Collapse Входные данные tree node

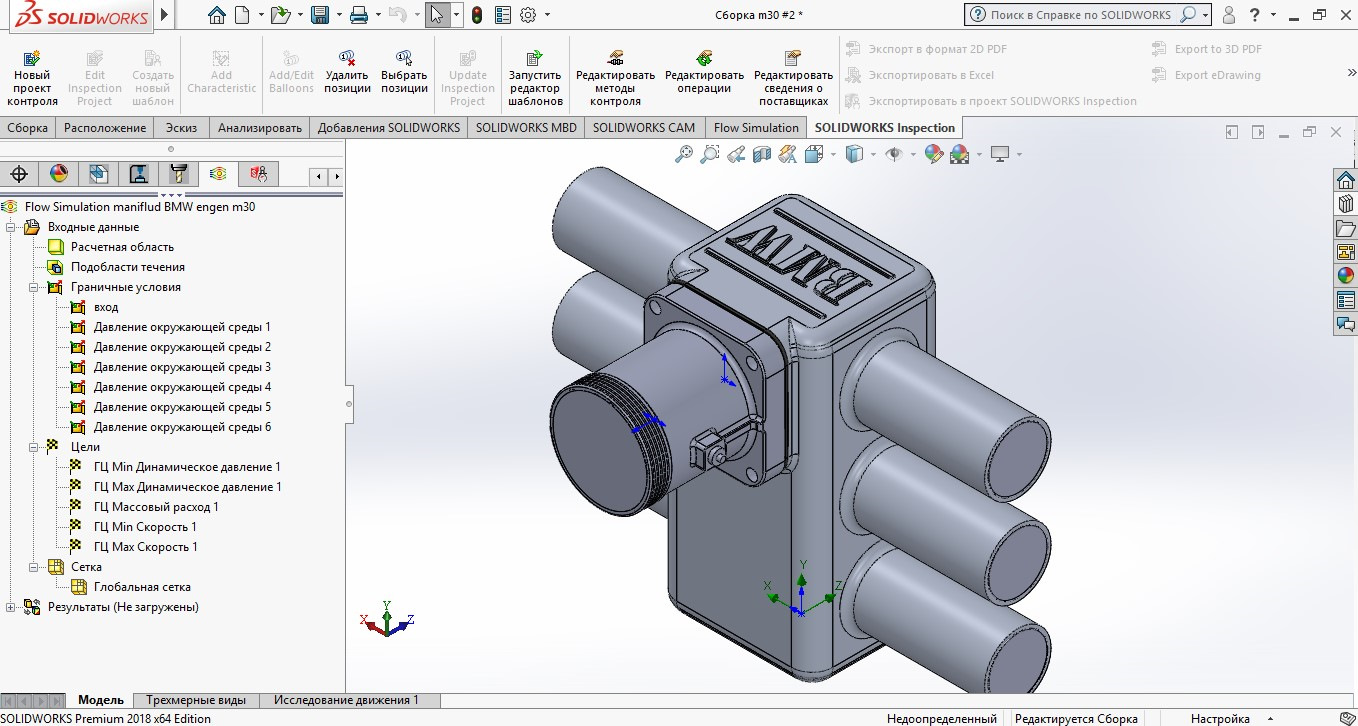click(11, 227)
